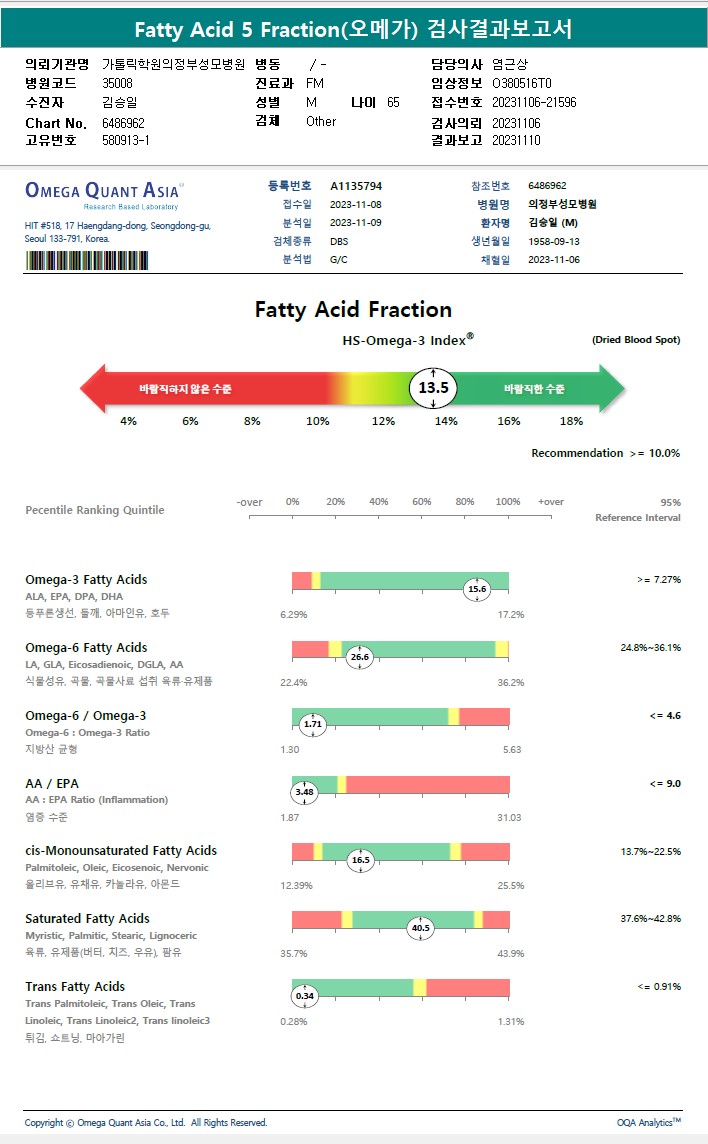Click the Recommendation >= 10.0% text

click(605, 453)
